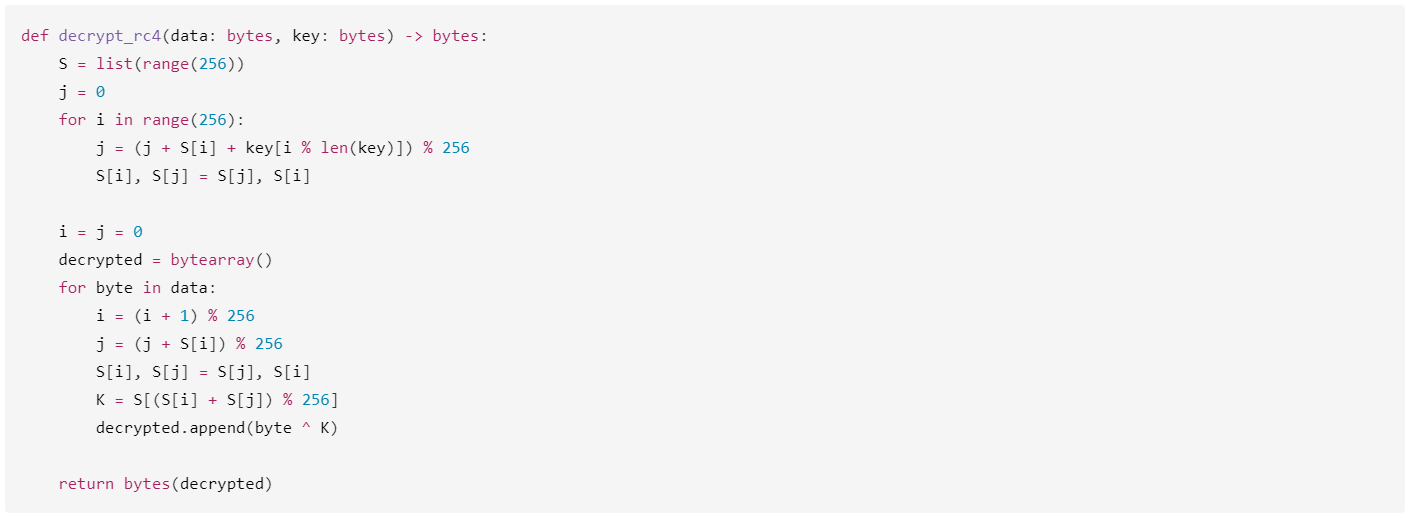
Task: Click the 'i = (i + 1) % 256' line
Action: [x=176, y=316]
